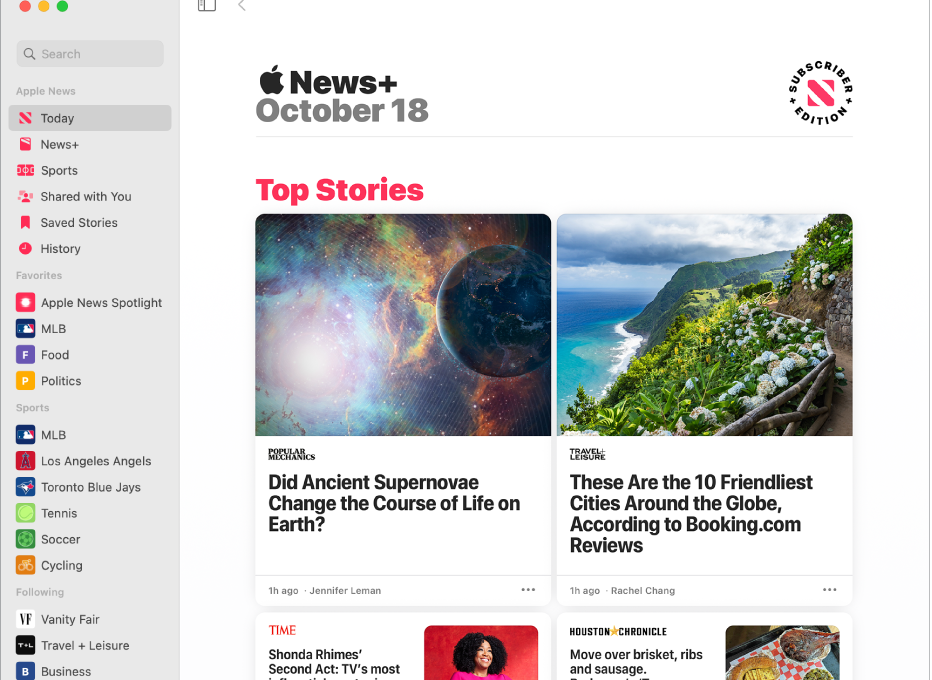
Task: Select Apple News Spotlight favorite
Action: (90, 303)
